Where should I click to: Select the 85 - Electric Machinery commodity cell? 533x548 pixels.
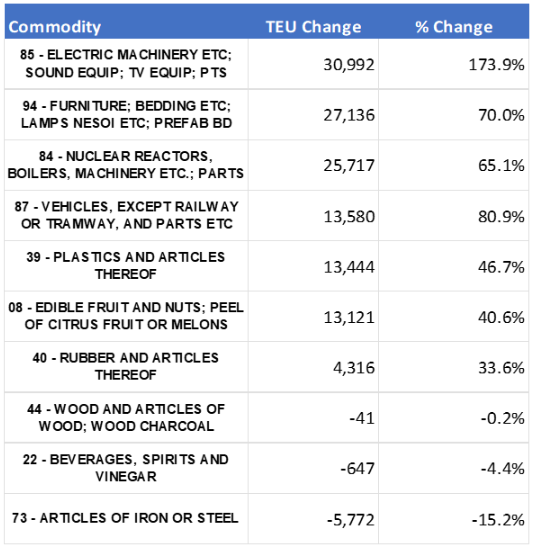[126, 64]
